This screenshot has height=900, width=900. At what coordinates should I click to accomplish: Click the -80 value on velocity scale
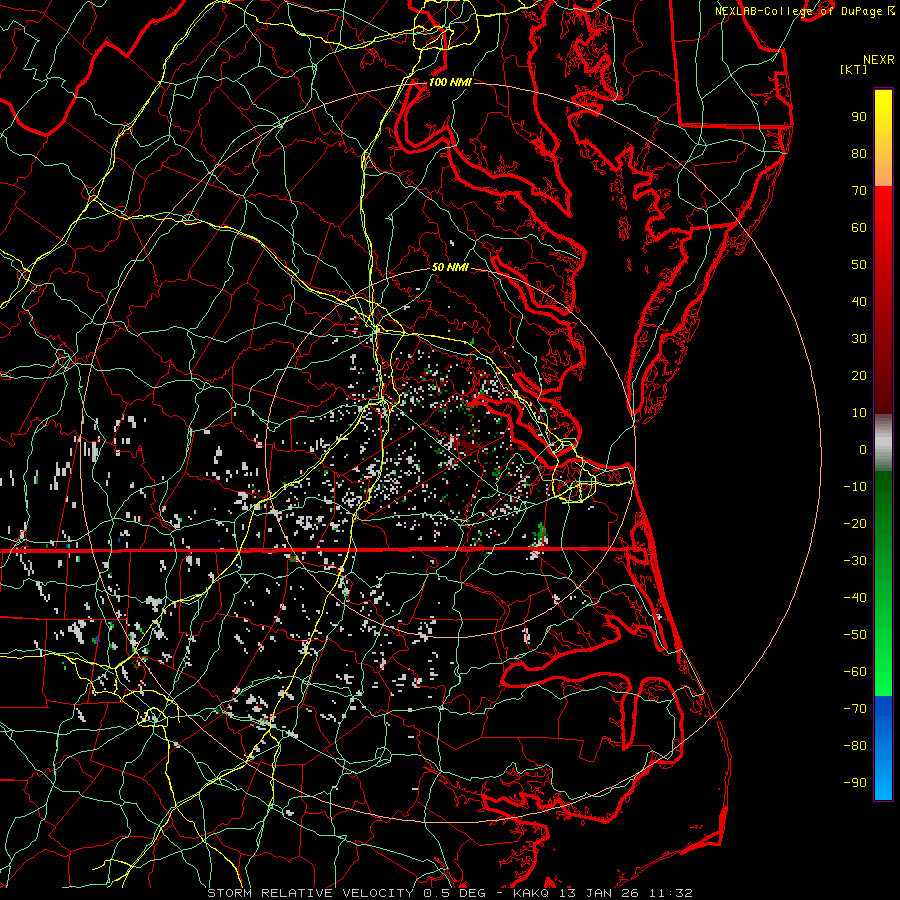(855, 746)
